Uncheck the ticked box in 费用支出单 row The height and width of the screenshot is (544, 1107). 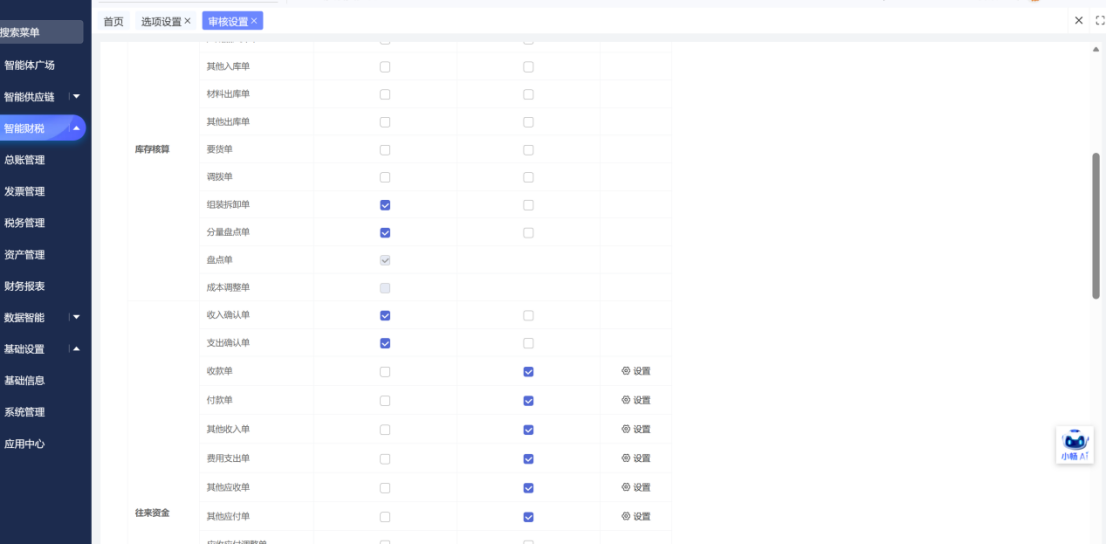[x=528, y=459]
